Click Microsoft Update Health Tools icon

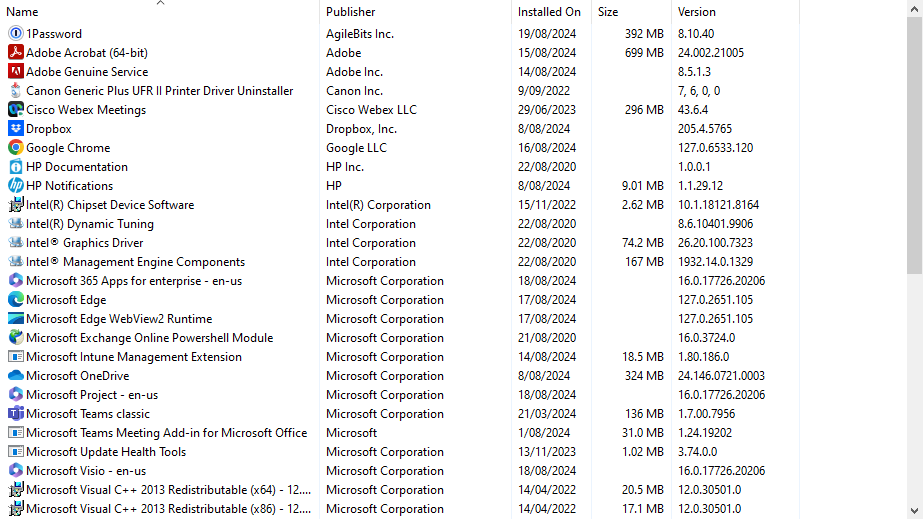(15, 452)
